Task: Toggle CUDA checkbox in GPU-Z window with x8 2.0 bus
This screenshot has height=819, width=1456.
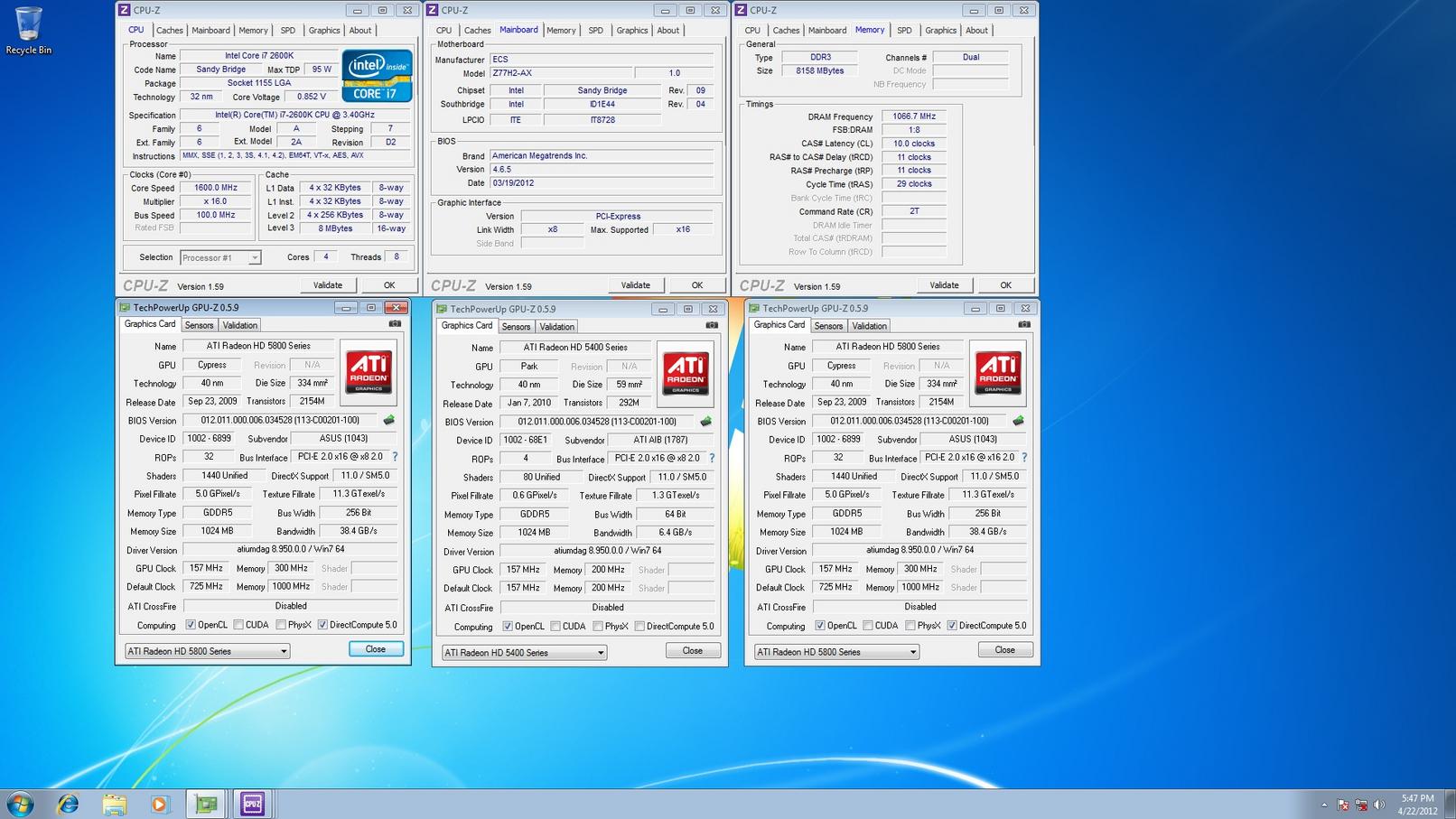Action: click(x=238, y=625)
